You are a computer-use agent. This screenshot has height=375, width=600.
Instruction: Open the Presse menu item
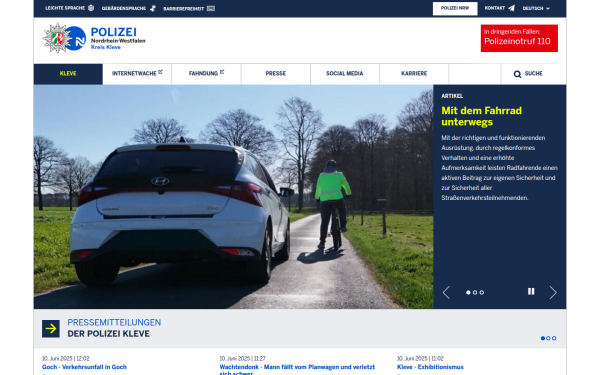click(276, 73)
